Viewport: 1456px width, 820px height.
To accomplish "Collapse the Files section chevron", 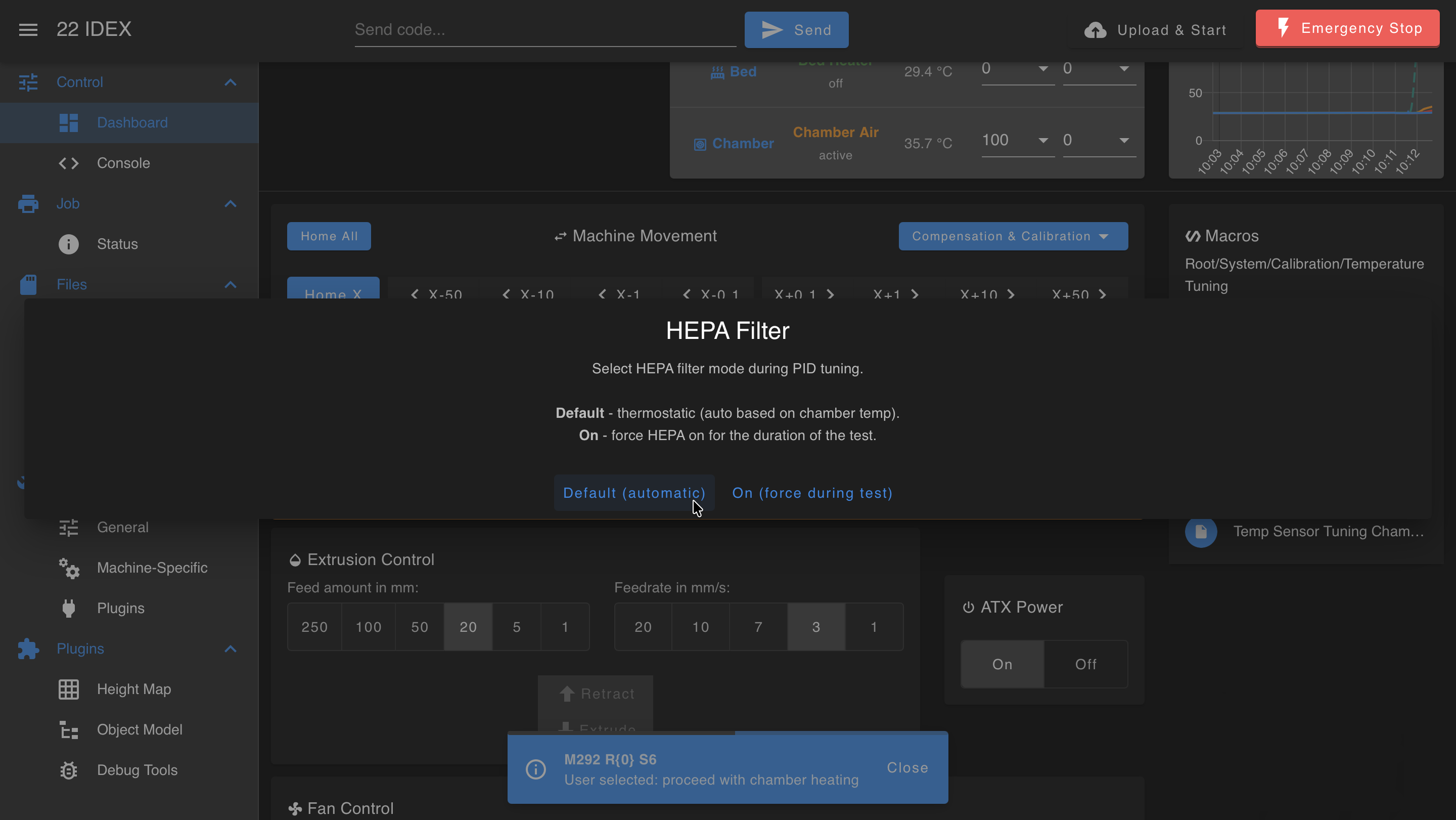I will 230,284.
